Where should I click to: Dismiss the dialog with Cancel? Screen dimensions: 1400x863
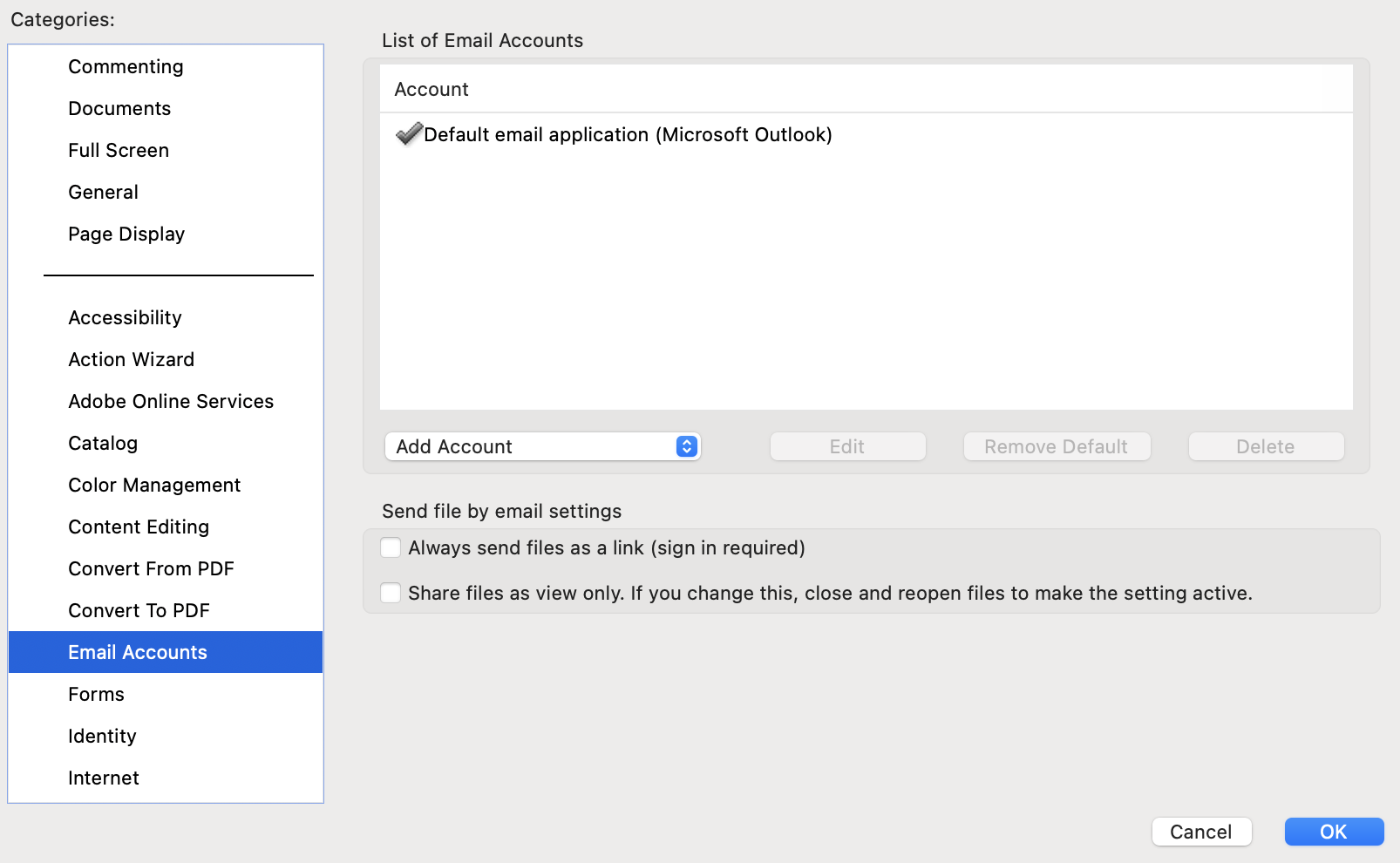tap(1201, 832)
